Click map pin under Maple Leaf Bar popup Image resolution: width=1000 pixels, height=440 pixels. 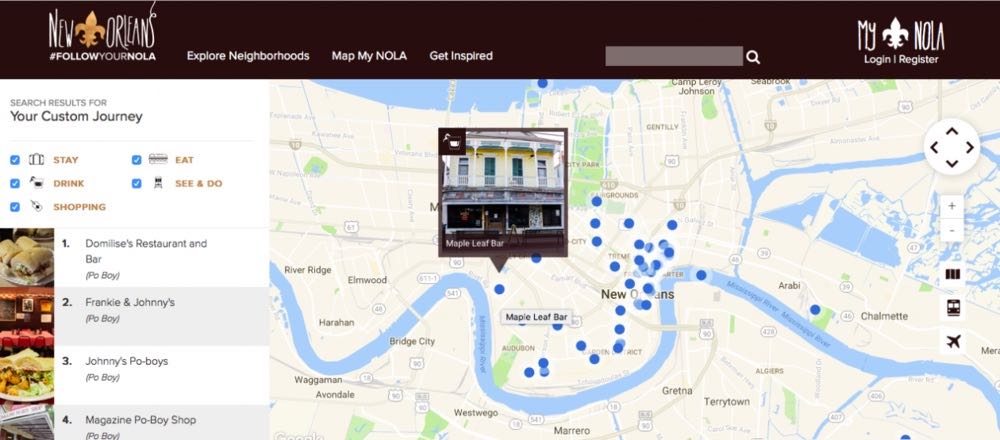(x=499, y=289)
